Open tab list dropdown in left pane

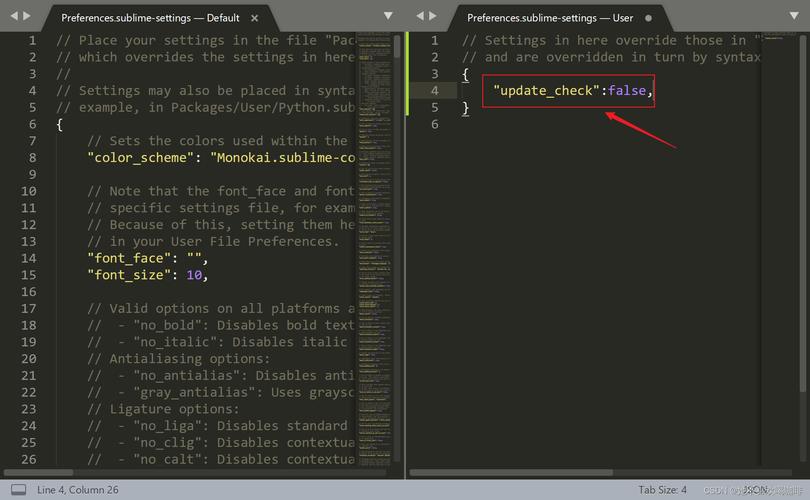click(x=388, y=17)
